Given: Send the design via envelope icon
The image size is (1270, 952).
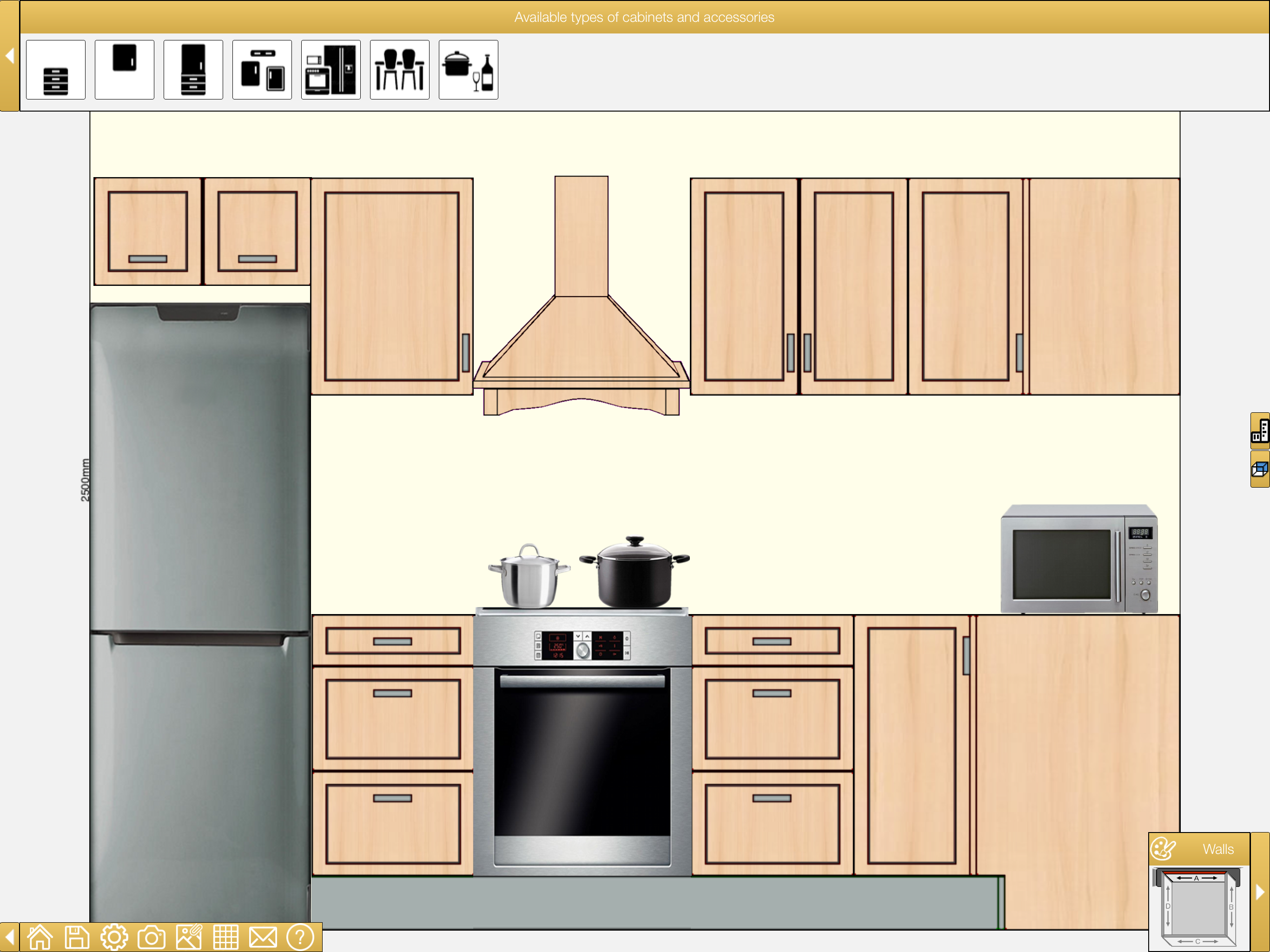Looking at the screenshot, I should click(263, 937).
